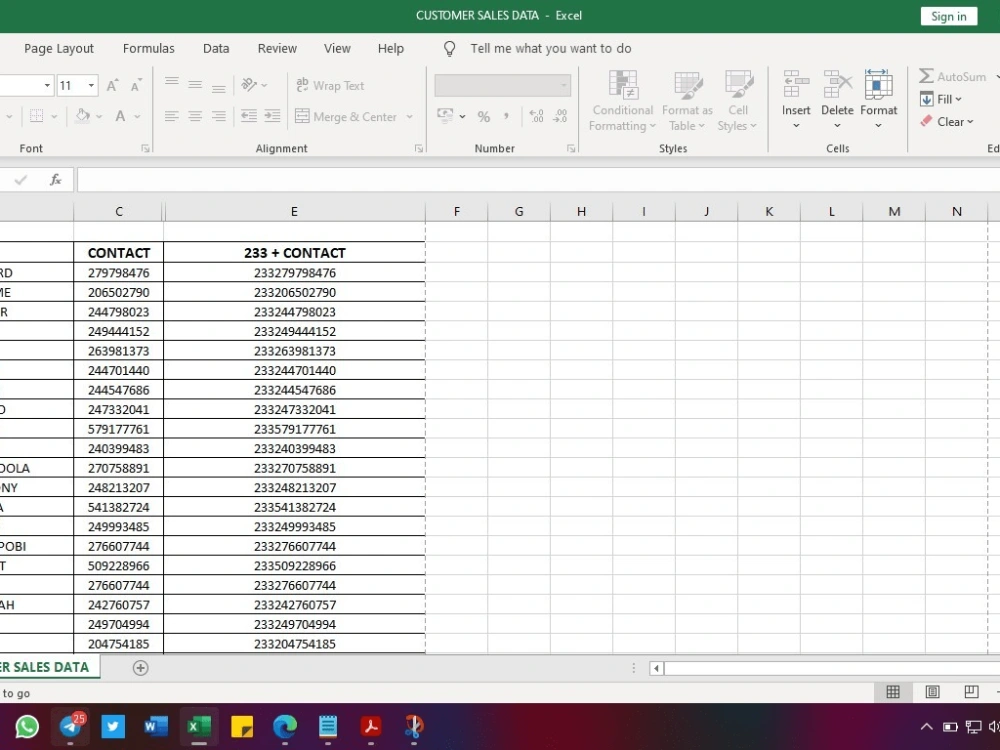The width and height of the screenshot is (1000, 750).
Task: Open Alignment dialog launcher
Action: pyautogui.click(x=418, y=149)
